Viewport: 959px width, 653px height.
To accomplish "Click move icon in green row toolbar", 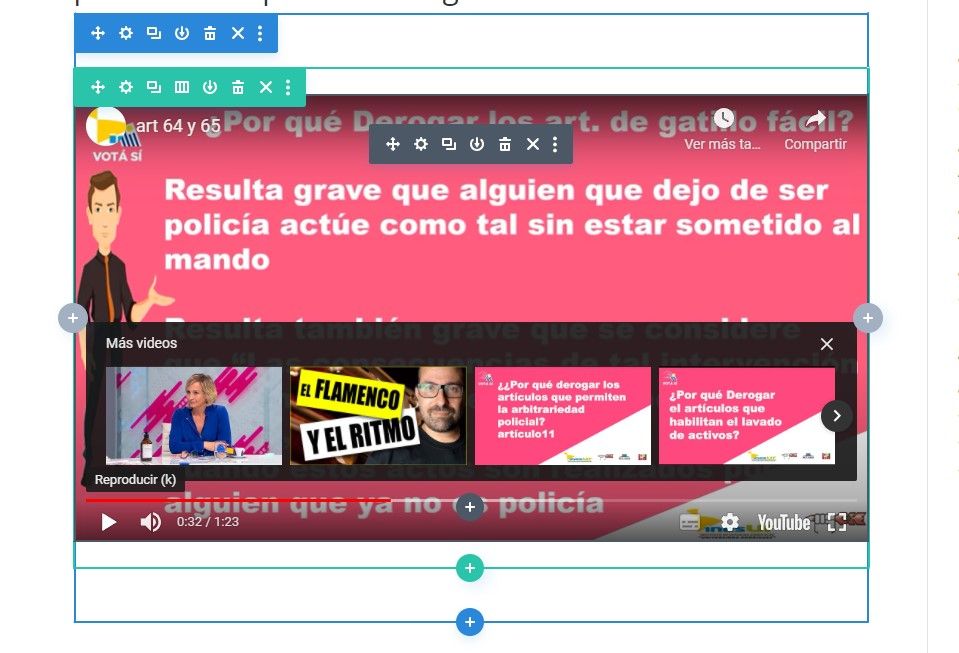I will click(x=98, y=87).
